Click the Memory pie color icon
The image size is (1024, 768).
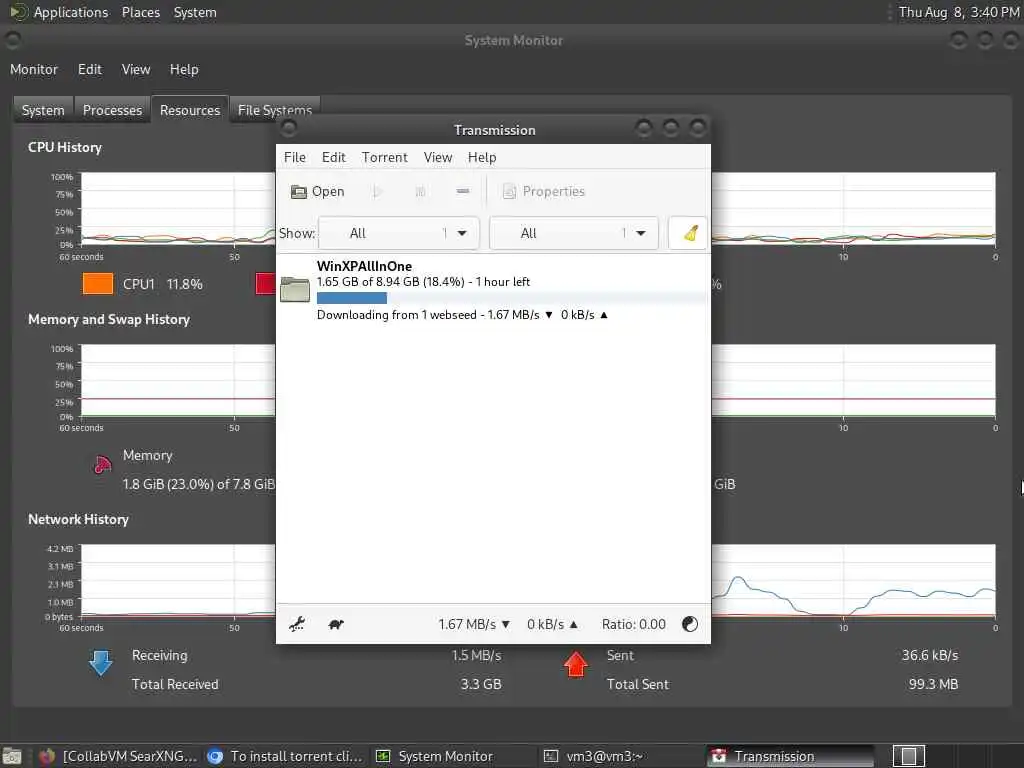[x=103, y=464]
